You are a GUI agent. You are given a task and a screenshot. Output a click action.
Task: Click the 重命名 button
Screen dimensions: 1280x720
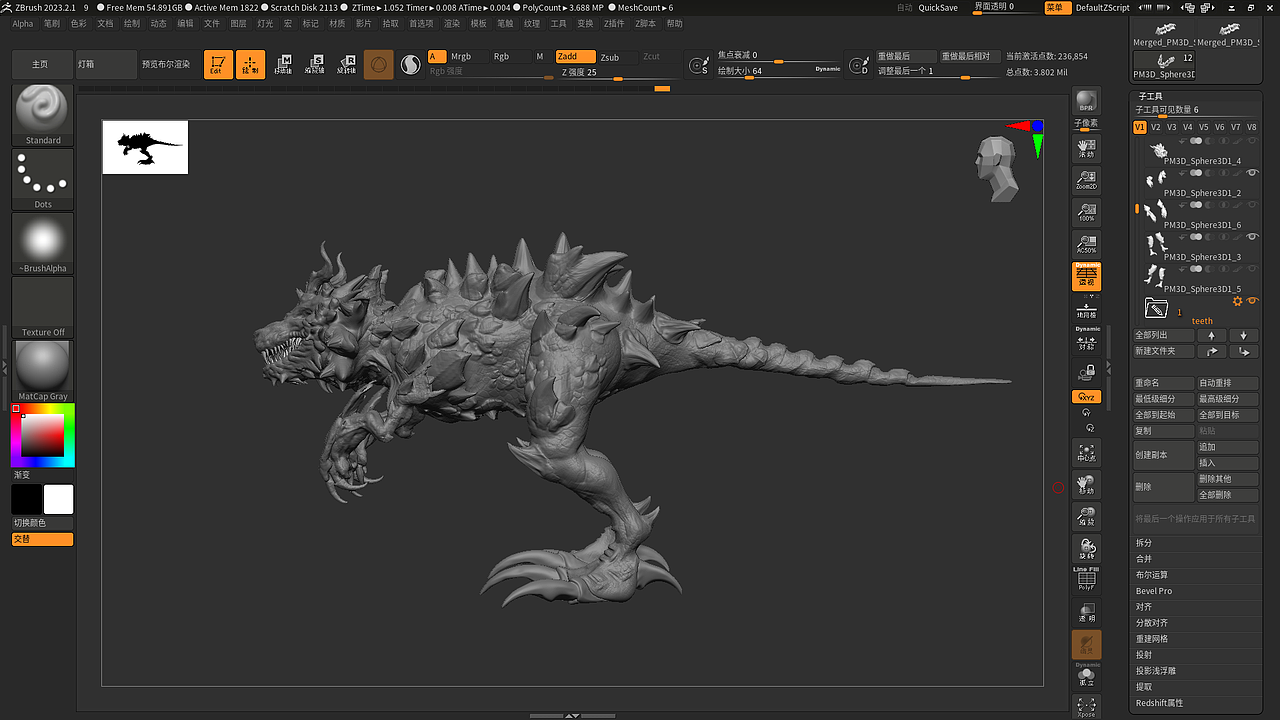[x=1163, y=383]
